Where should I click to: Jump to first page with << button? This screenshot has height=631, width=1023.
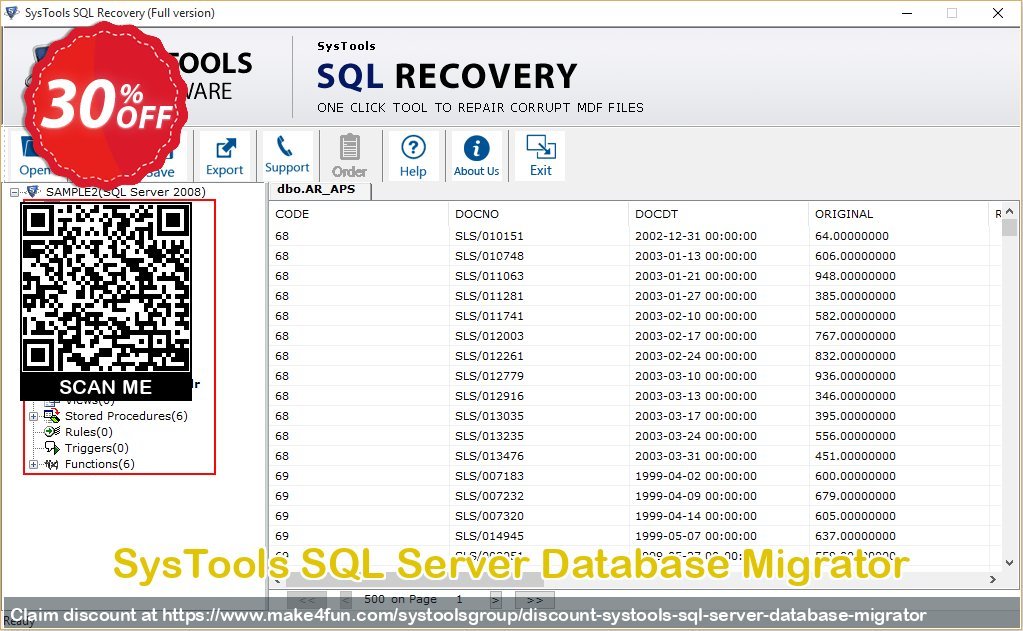click(x=307, y=600)
